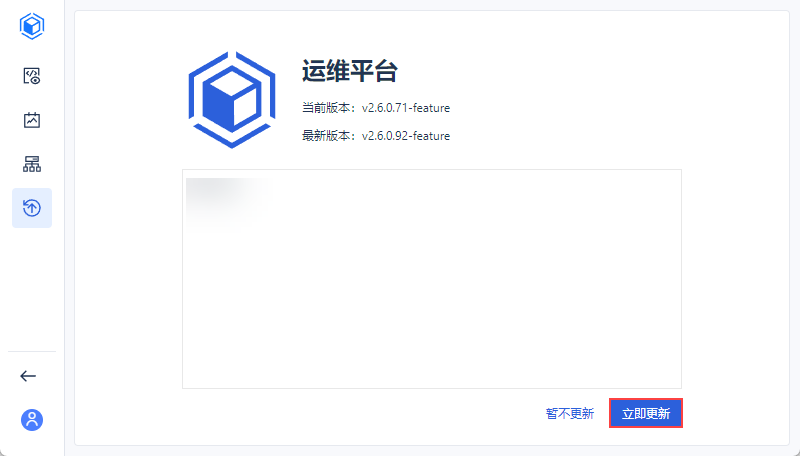The image size is (800, 456).
Task: Go back using the left arrow icon
Action: tap(28, 376)
